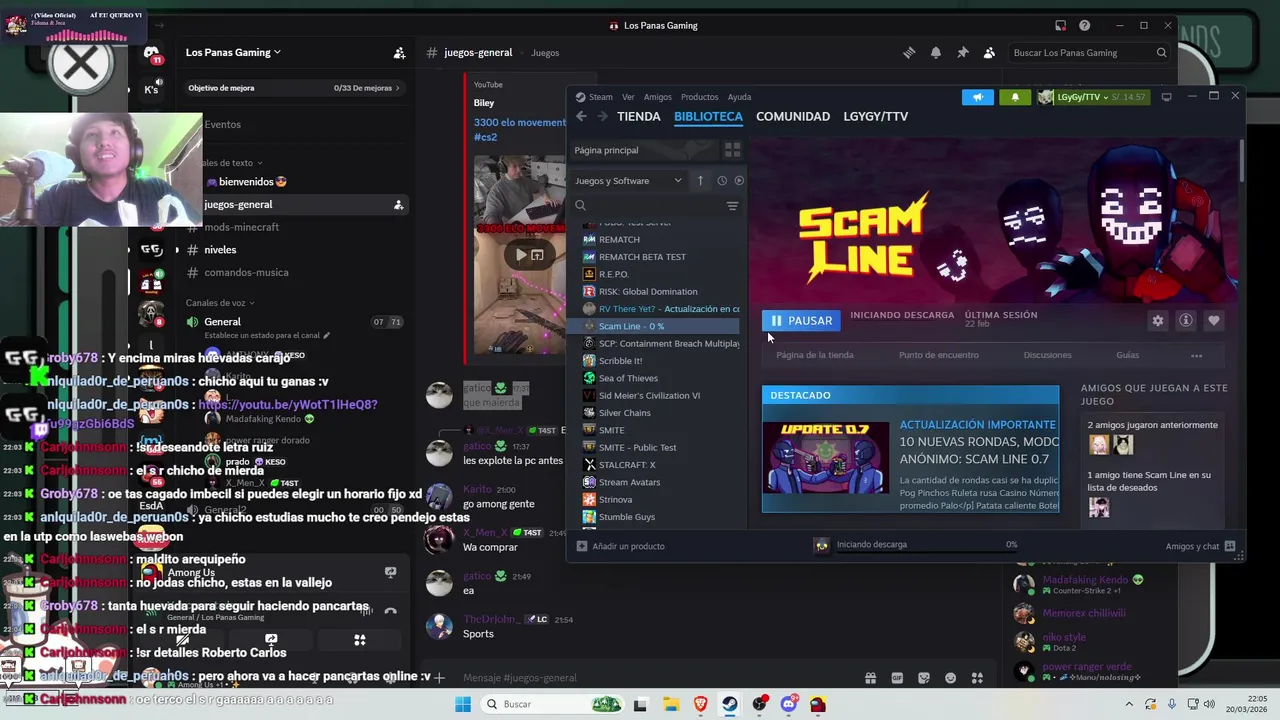Open sticker picker in Discord
Screen dimensions: 1280x720
pos(924,678)
